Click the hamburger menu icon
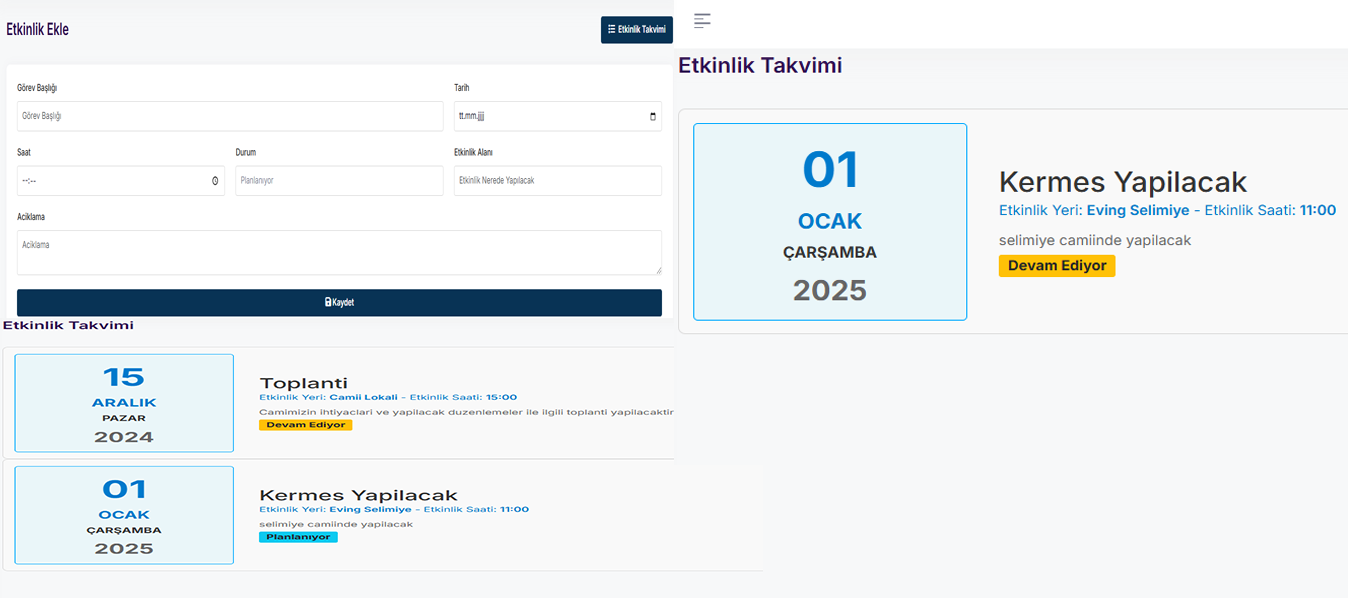Screen dimensions: 1348x598 point(702,20)
